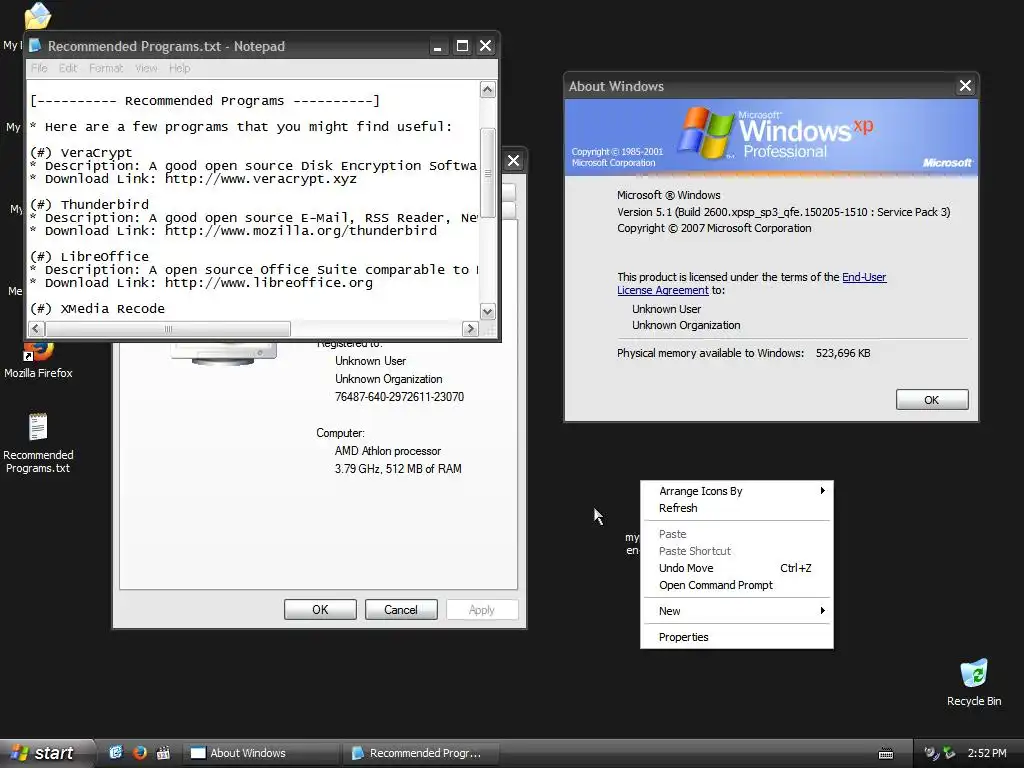Viewport: 1024px width, 768px height.
Task: Launch Firefox from the Quick Launch bar
Action: 140,753
